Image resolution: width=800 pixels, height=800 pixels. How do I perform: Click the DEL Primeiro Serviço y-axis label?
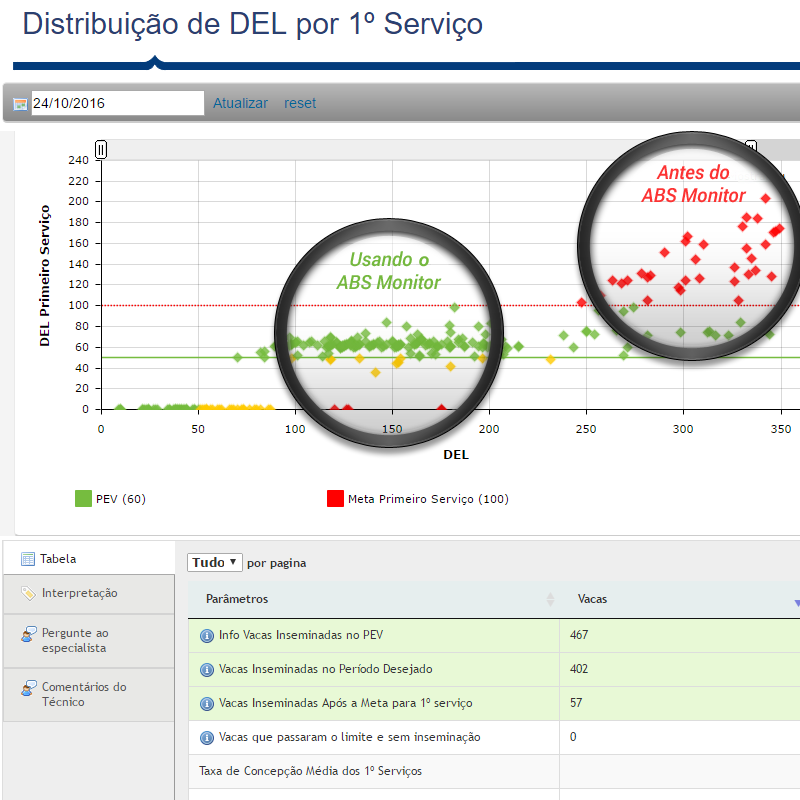[x=45, y=276]
